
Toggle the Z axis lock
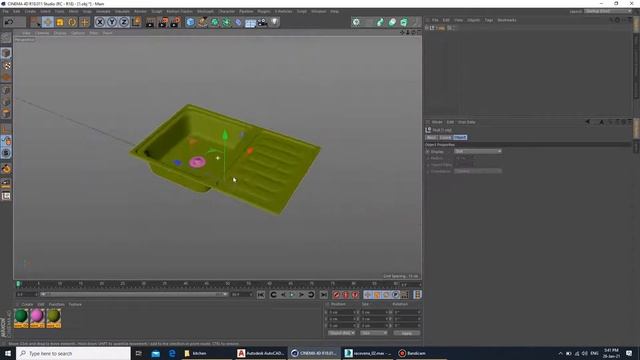(124, 22)
